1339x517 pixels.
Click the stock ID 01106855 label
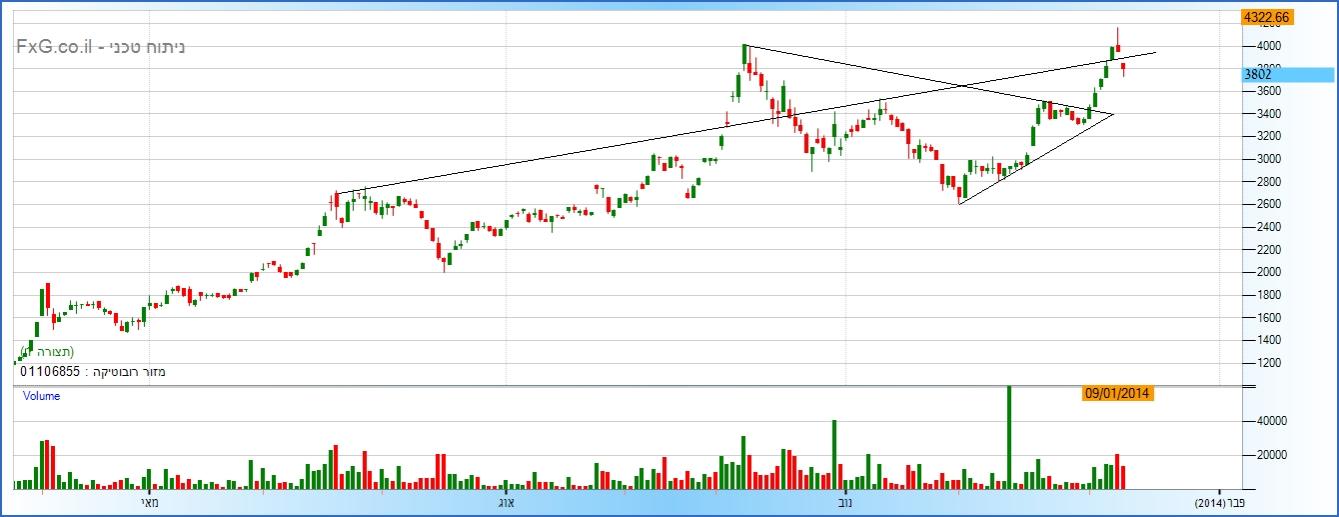[x=49, y=372]
